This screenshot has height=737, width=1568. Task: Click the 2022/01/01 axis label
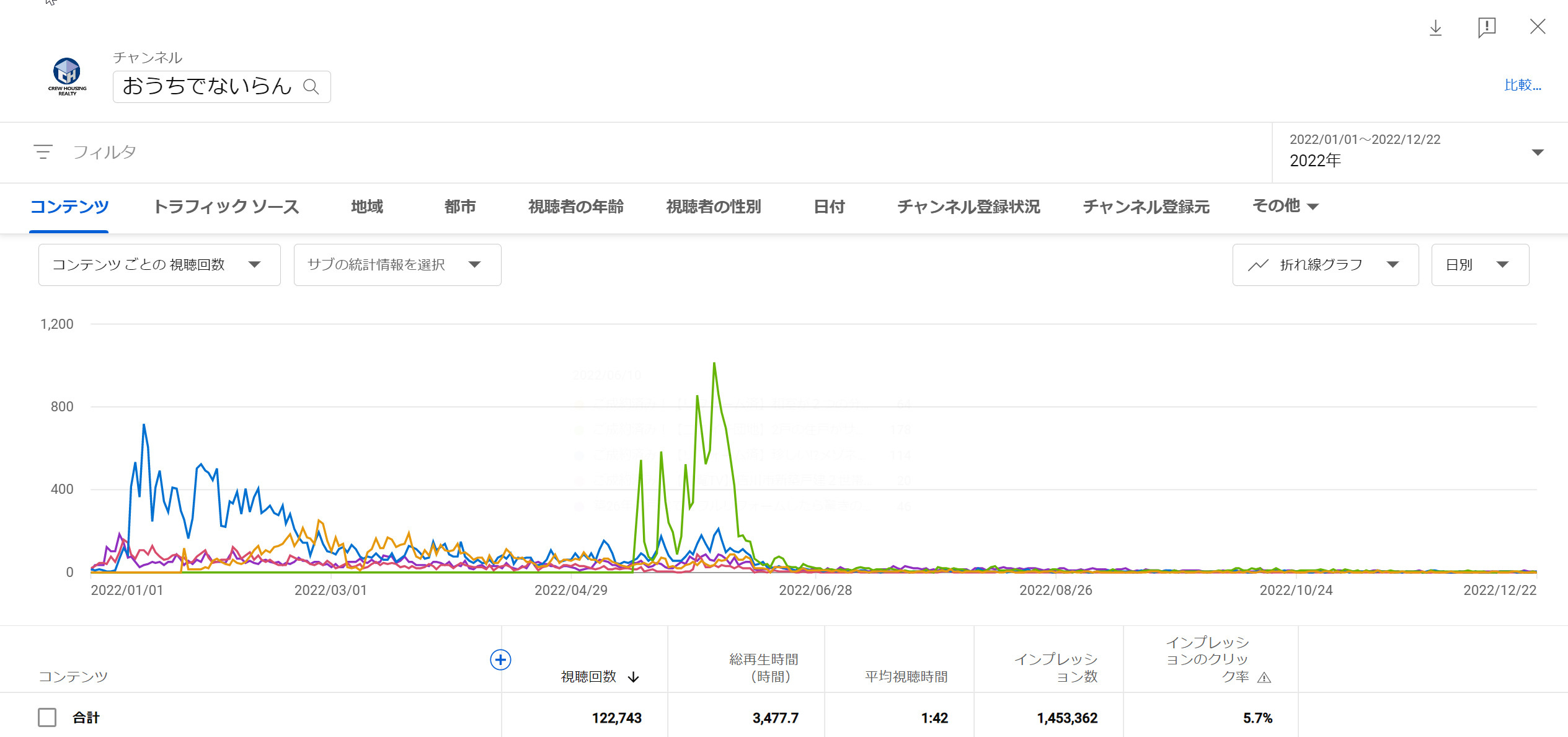pos(127,590)
